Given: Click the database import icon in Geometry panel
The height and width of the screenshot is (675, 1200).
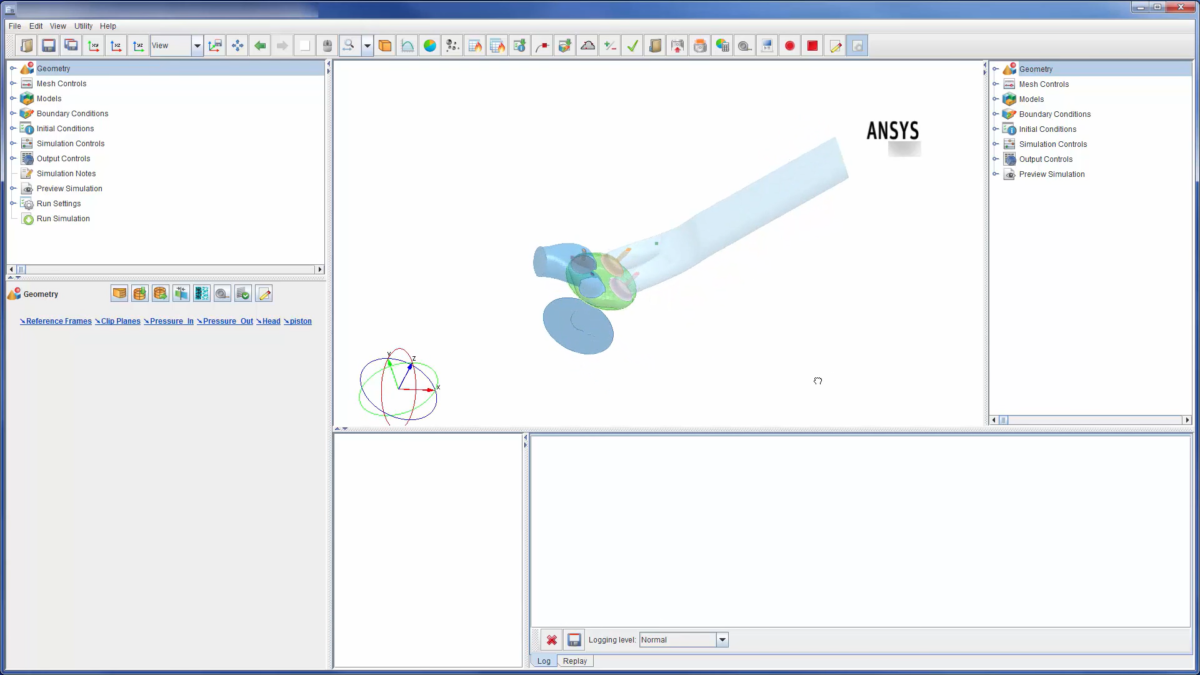Looking at the screenshot, I should click(x=140, y=293).
